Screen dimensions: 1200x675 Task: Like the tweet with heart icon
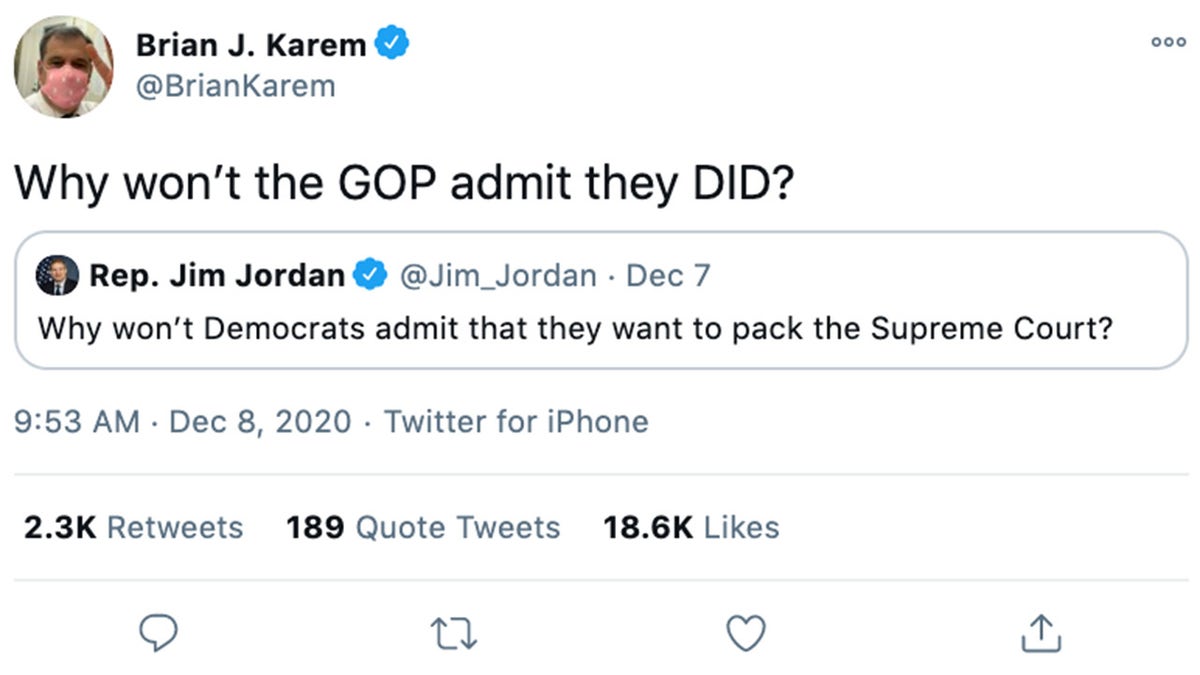tap(745, 632)
